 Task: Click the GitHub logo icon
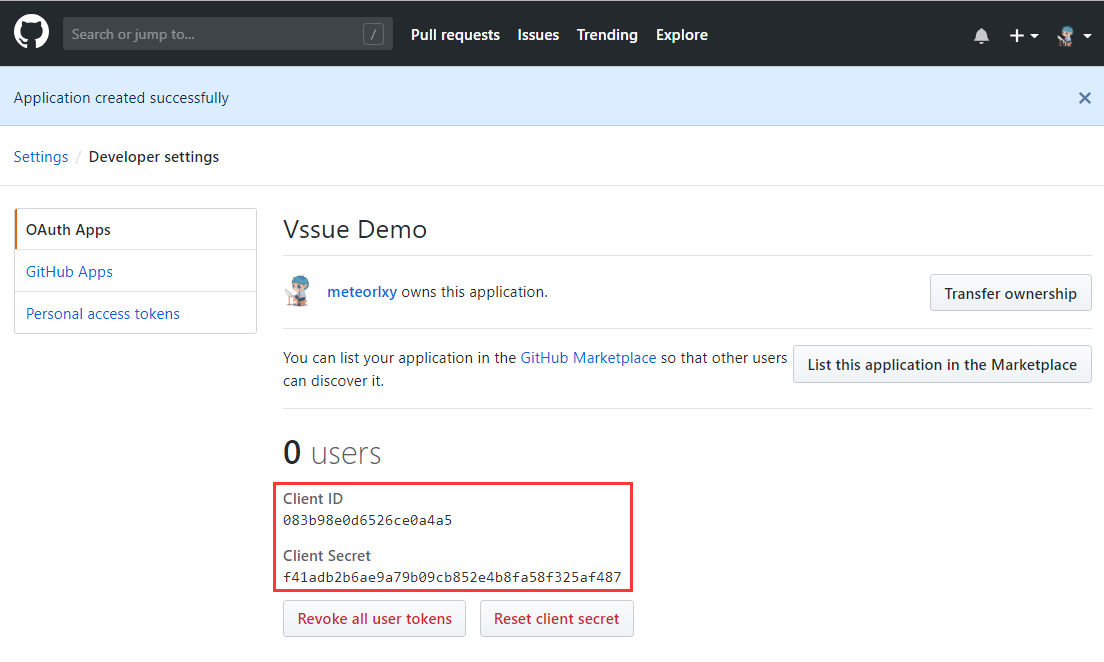pos(31,32)
